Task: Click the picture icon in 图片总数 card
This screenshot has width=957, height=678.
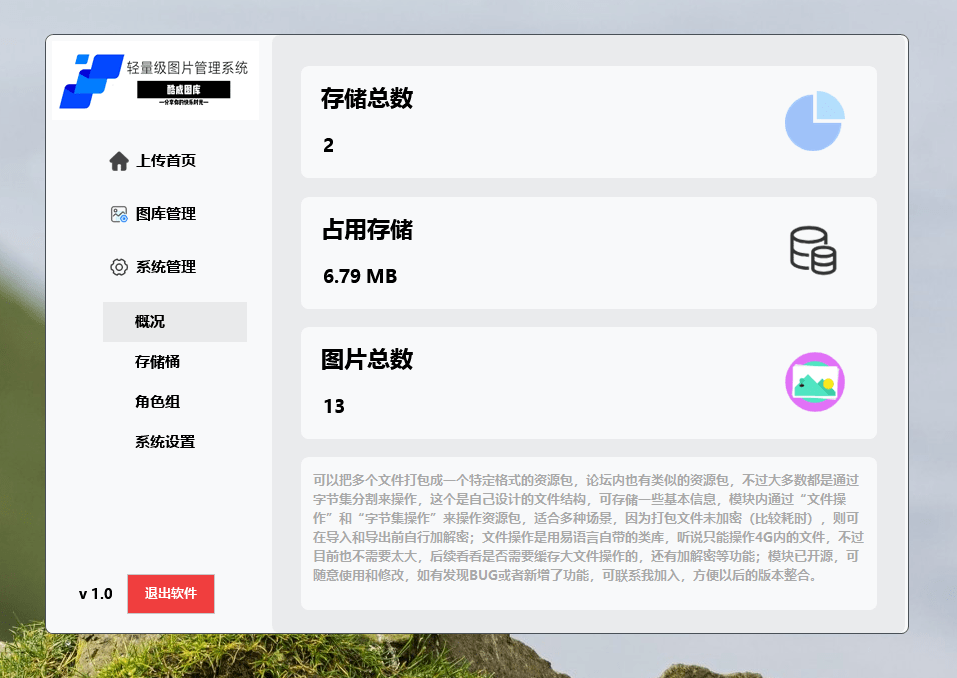Action: point(815,382)
